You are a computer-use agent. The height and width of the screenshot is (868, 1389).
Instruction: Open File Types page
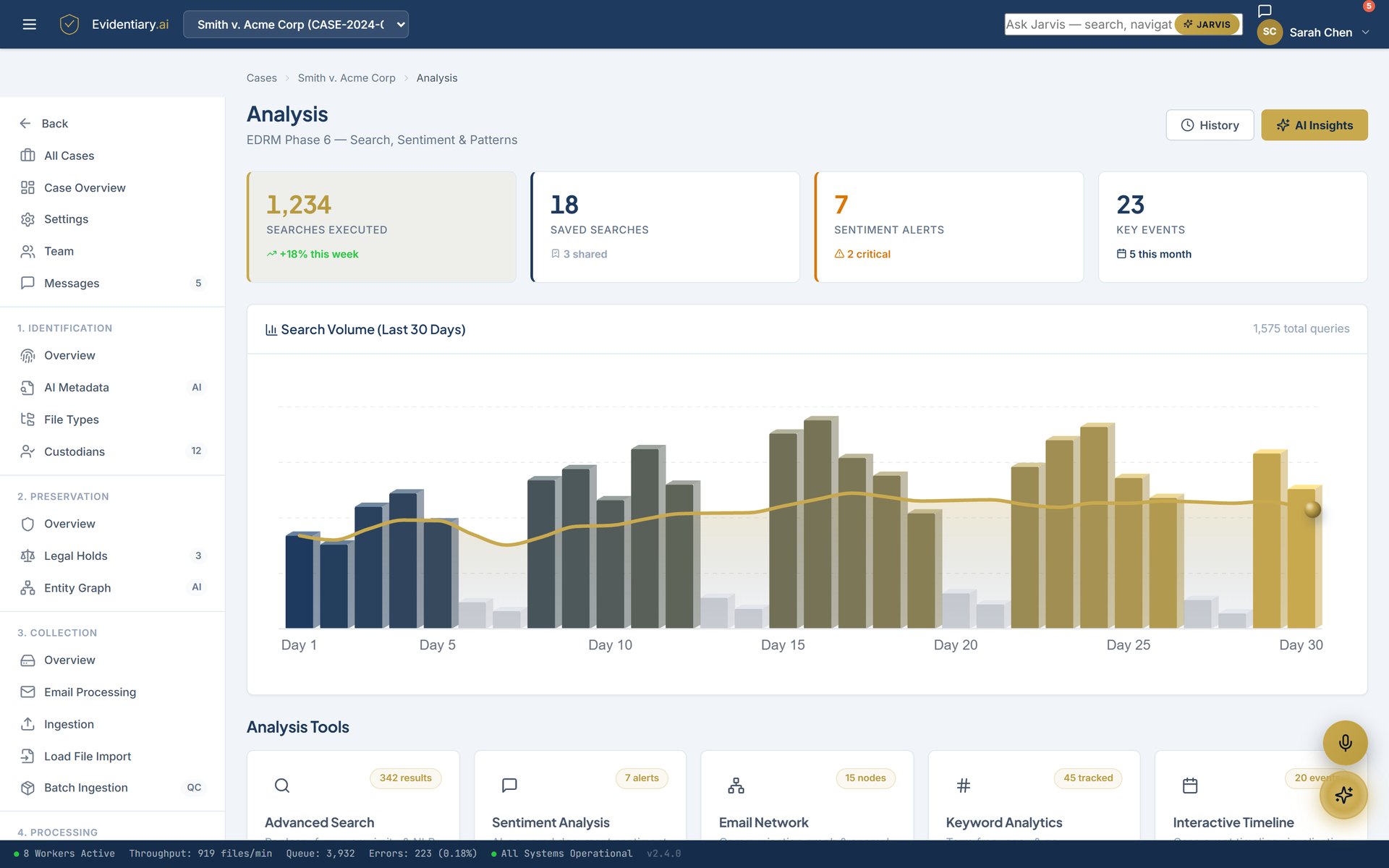coord(112,420)
